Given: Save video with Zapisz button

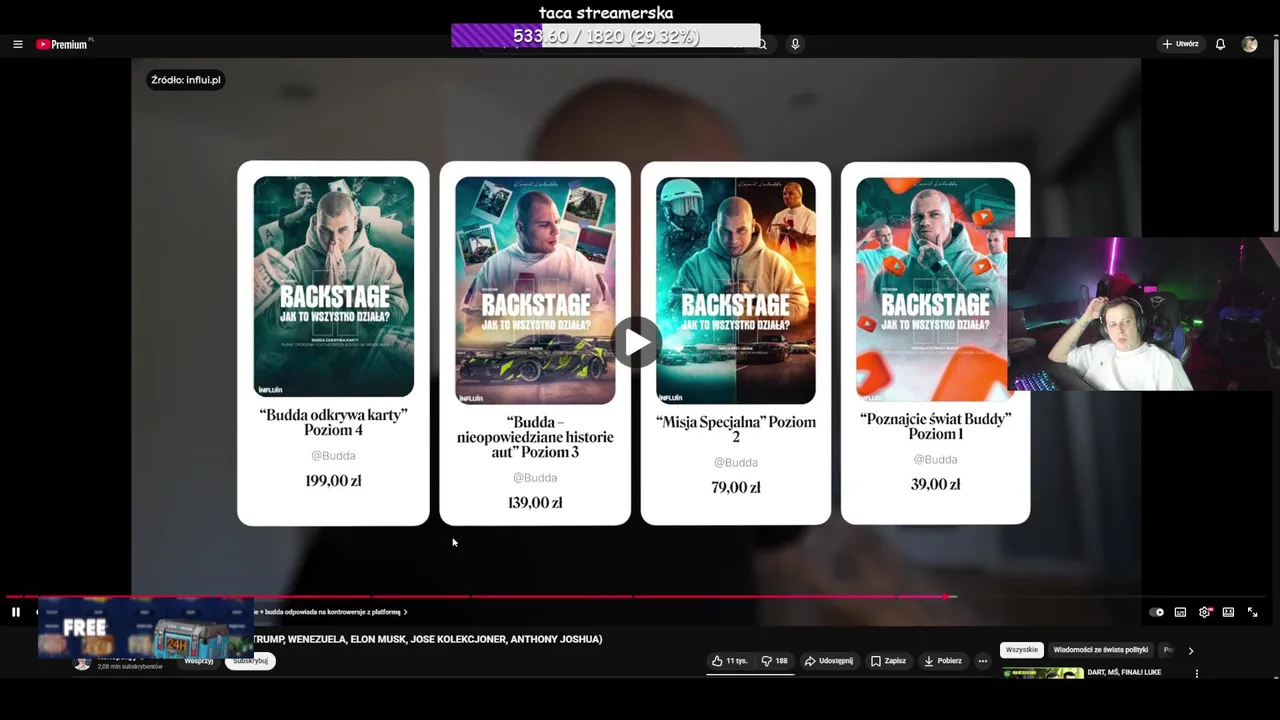Looking at the screenshot, I should pos(888,661).
